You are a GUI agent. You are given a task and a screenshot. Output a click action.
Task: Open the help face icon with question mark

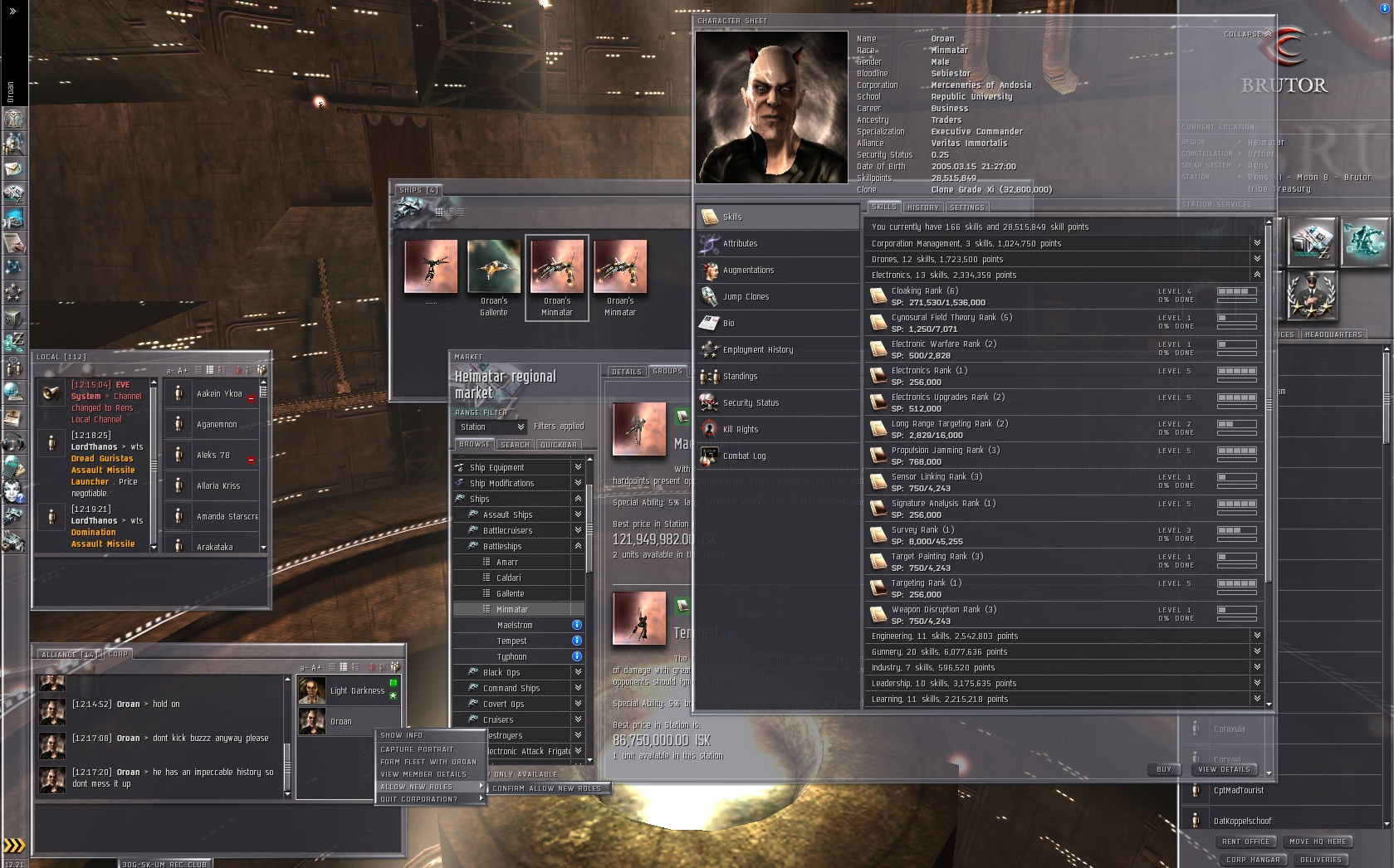(x=14, y=491)
